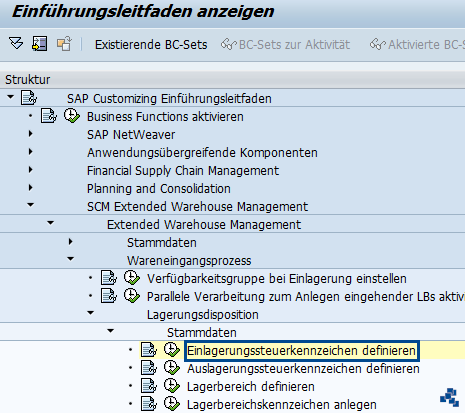Screen dimensions: 465x413
Task: Open Existierende BC-Sets
Action: (x=151, y=45)
